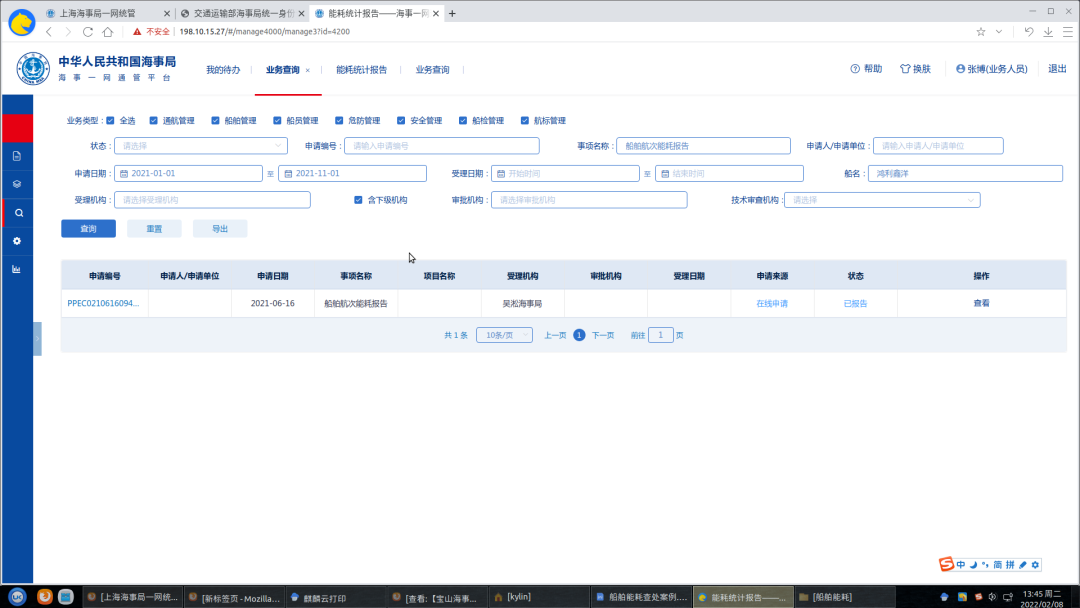Launch Firefox from the taskbar

[x=44, y=597]
